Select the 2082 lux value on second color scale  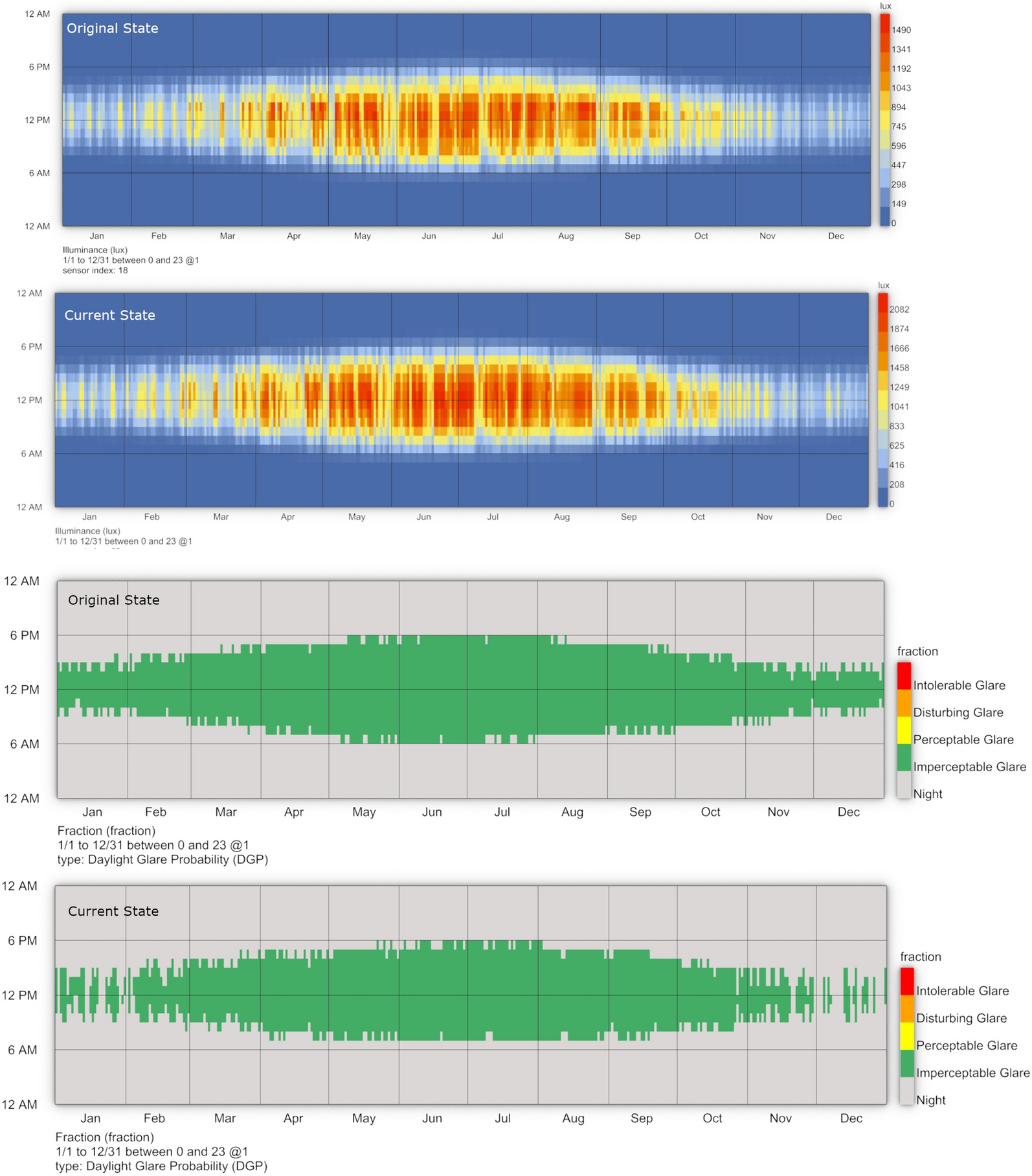[x=899, y=310]
